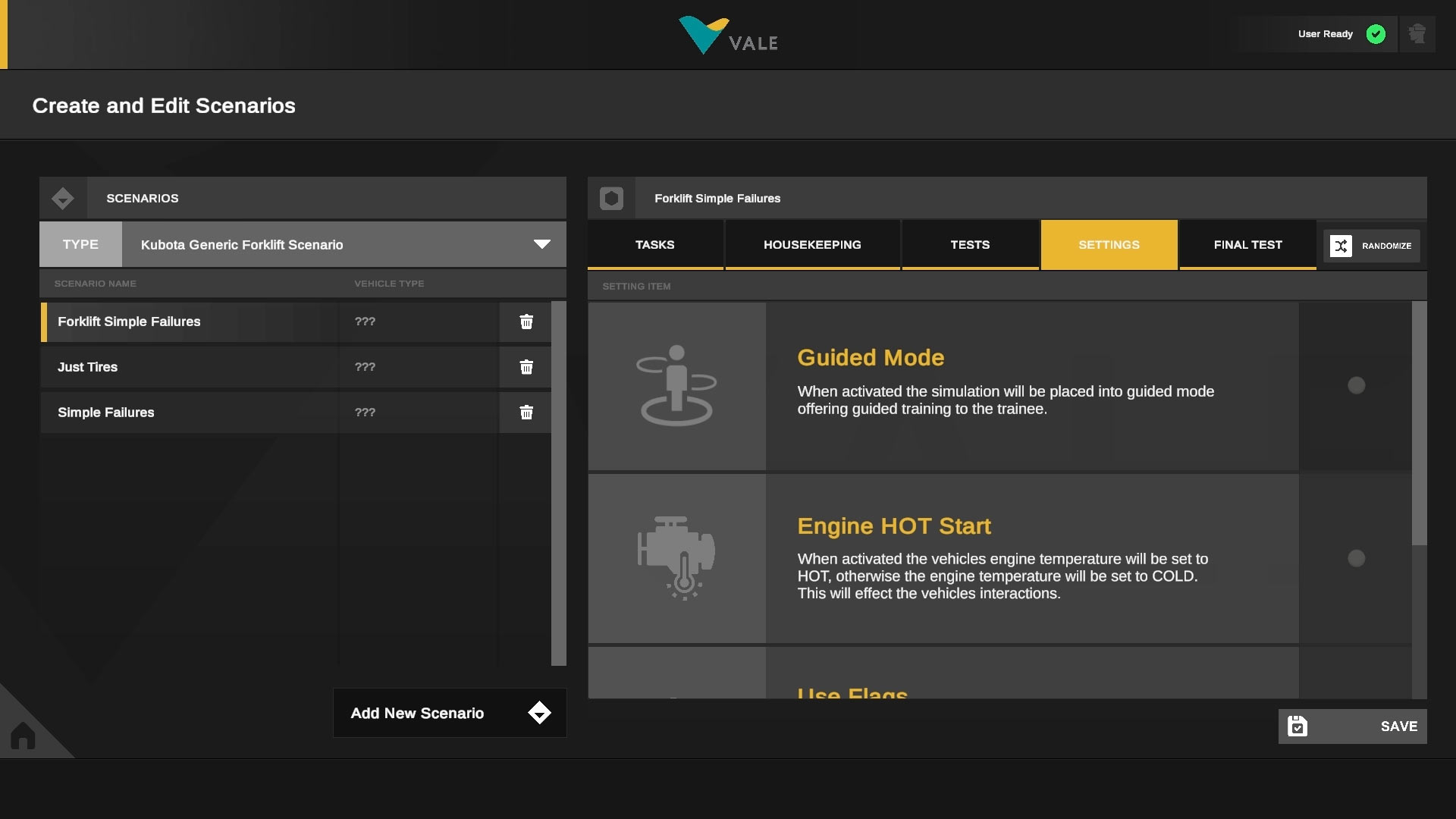Delete the Forklift Simple Failures scenario
Screen dimensions: 1456x819
click(526, 322)
